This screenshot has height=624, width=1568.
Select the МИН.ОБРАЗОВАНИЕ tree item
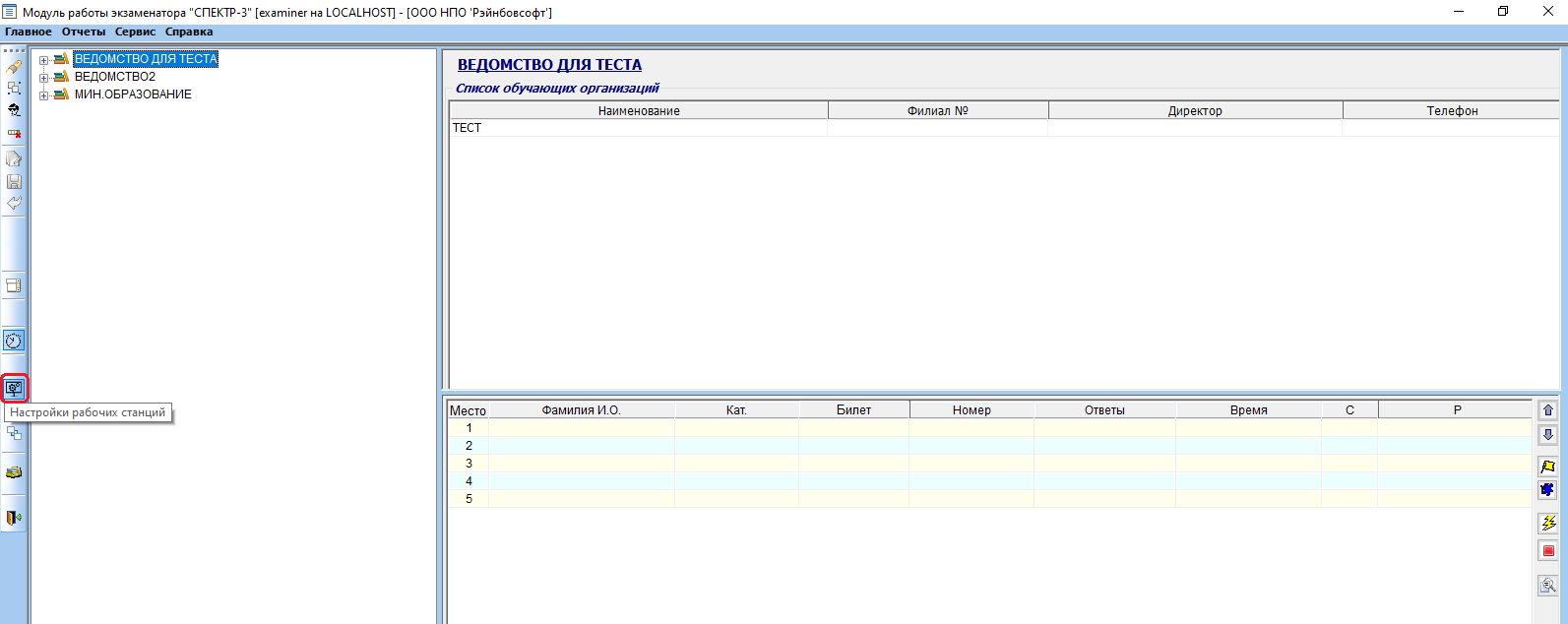133,94
